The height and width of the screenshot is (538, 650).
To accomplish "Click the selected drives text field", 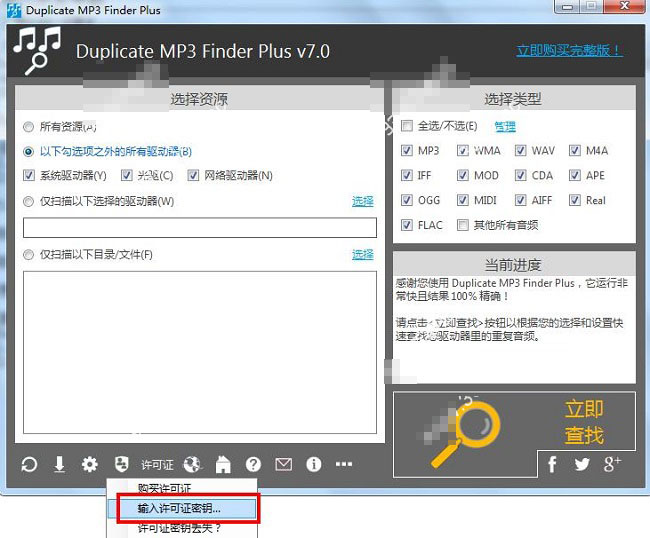I will (x=200, y=228).
